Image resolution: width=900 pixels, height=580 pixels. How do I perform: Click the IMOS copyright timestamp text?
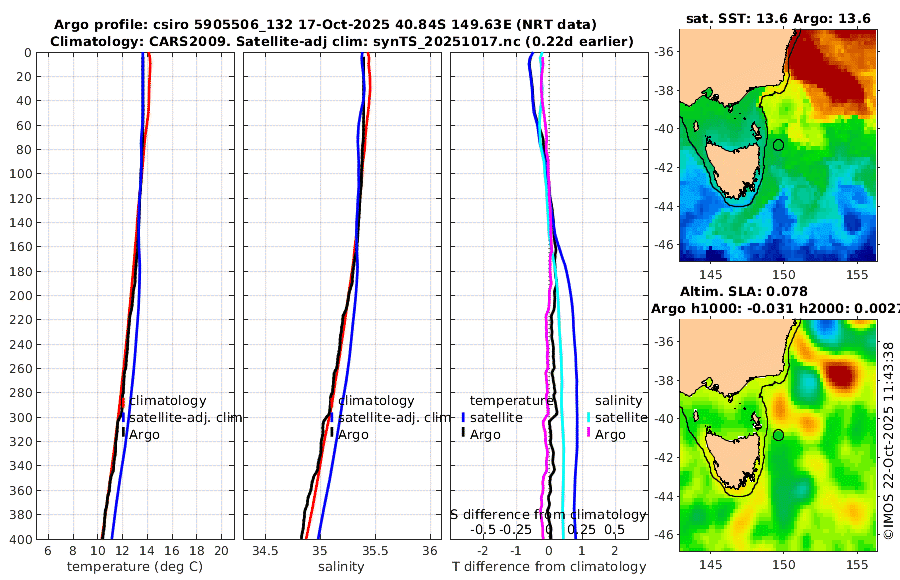click(889, 440)
